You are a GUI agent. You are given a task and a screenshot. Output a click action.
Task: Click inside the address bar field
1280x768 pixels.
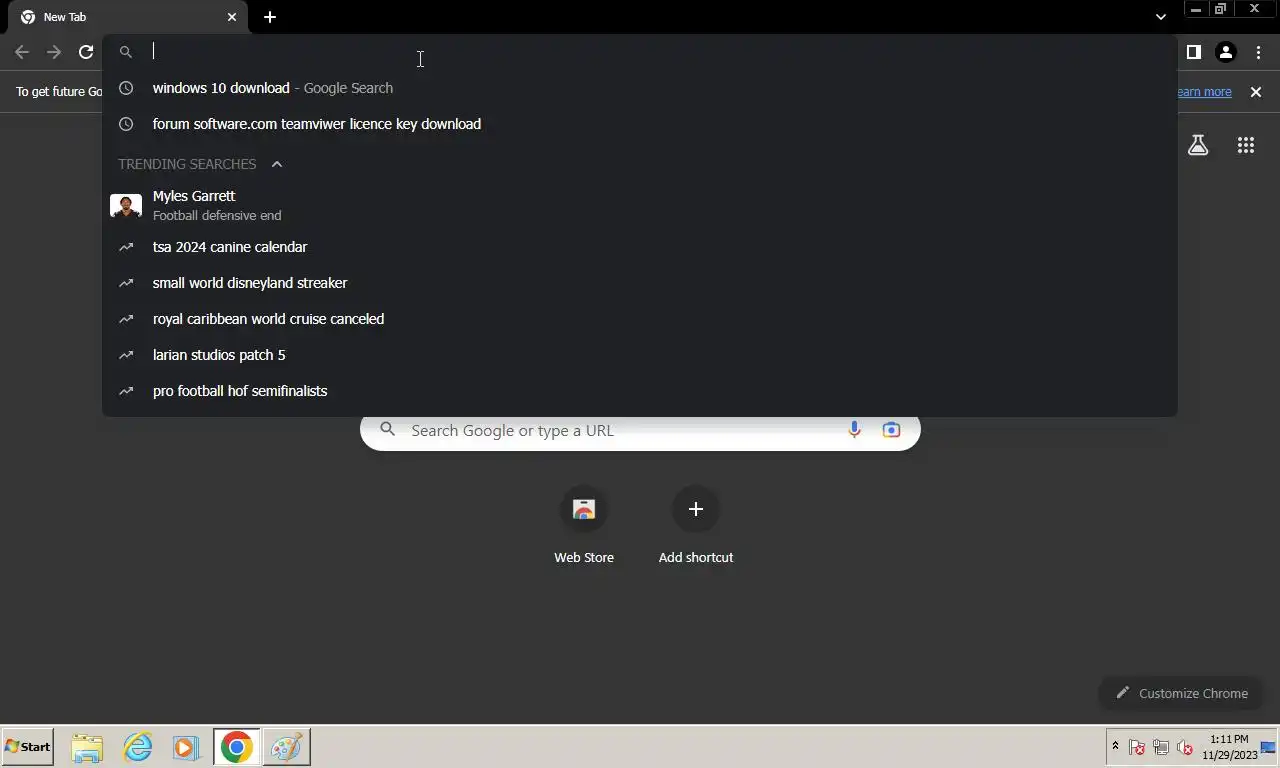coord(640,52)
